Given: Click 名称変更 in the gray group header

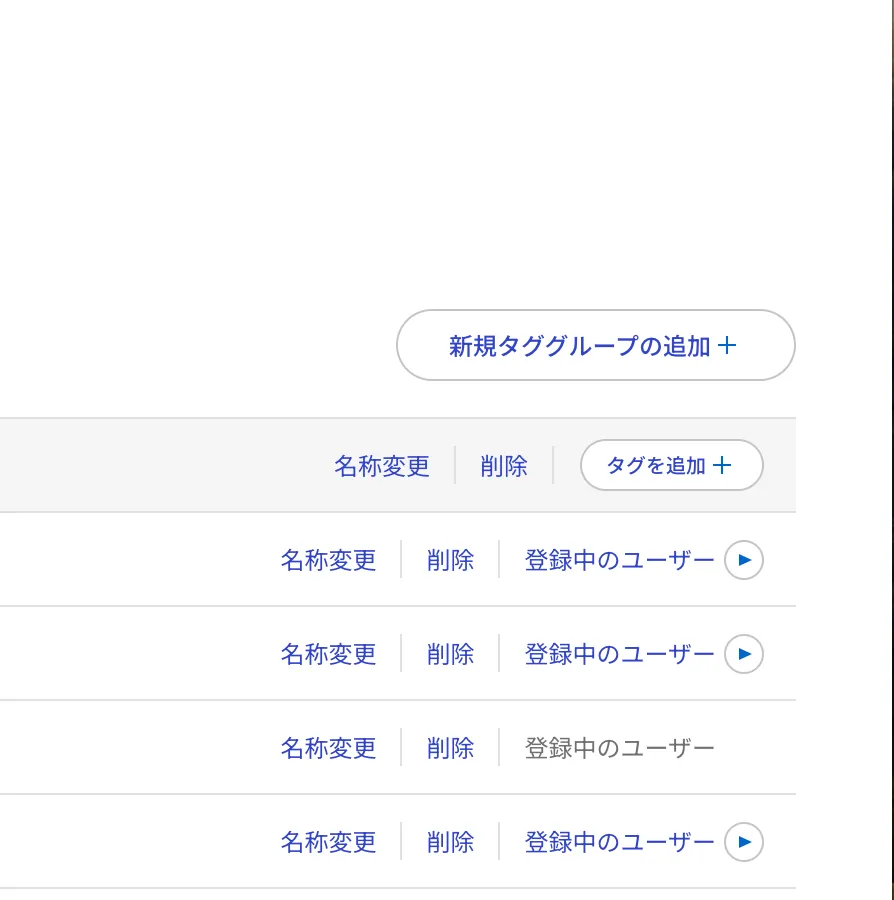Looking at the screenshot, I should click(382, 465).
